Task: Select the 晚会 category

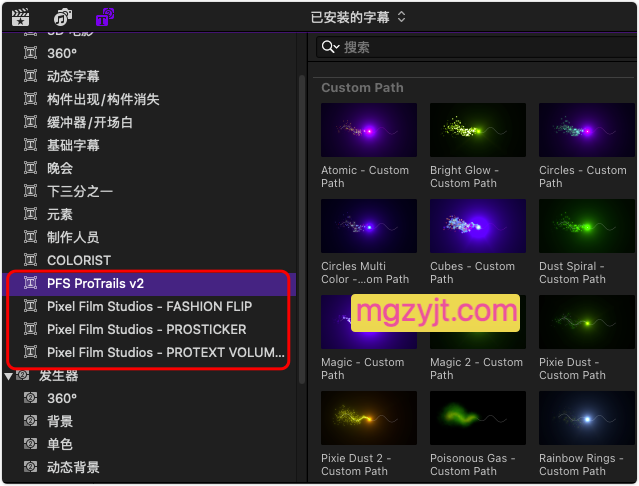Action: coord(149,168)
